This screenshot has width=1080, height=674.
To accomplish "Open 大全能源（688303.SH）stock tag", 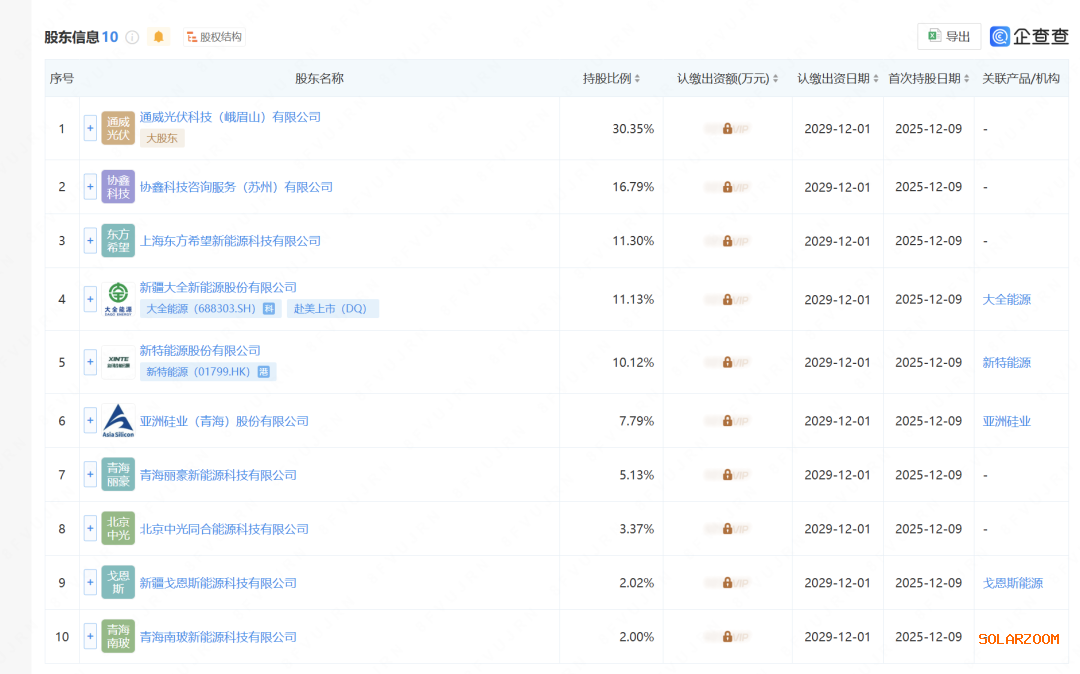I will coord(201,309).
